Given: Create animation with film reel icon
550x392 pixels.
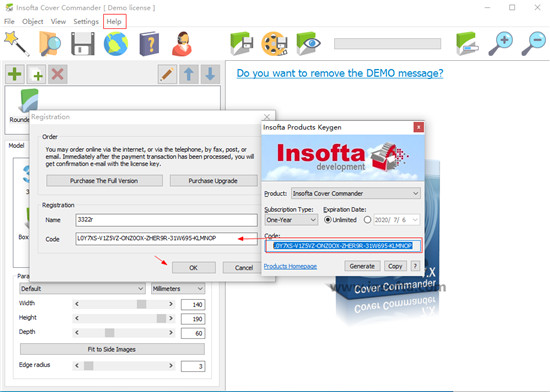Looking at the screenshot, I should tap(275, 43).
